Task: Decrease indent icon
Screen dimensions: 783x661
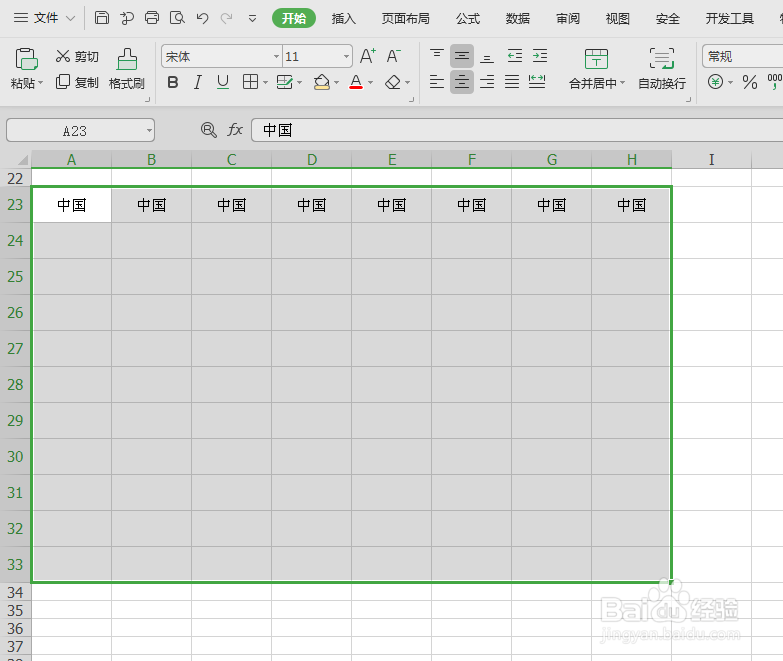Action: [515, 56]
